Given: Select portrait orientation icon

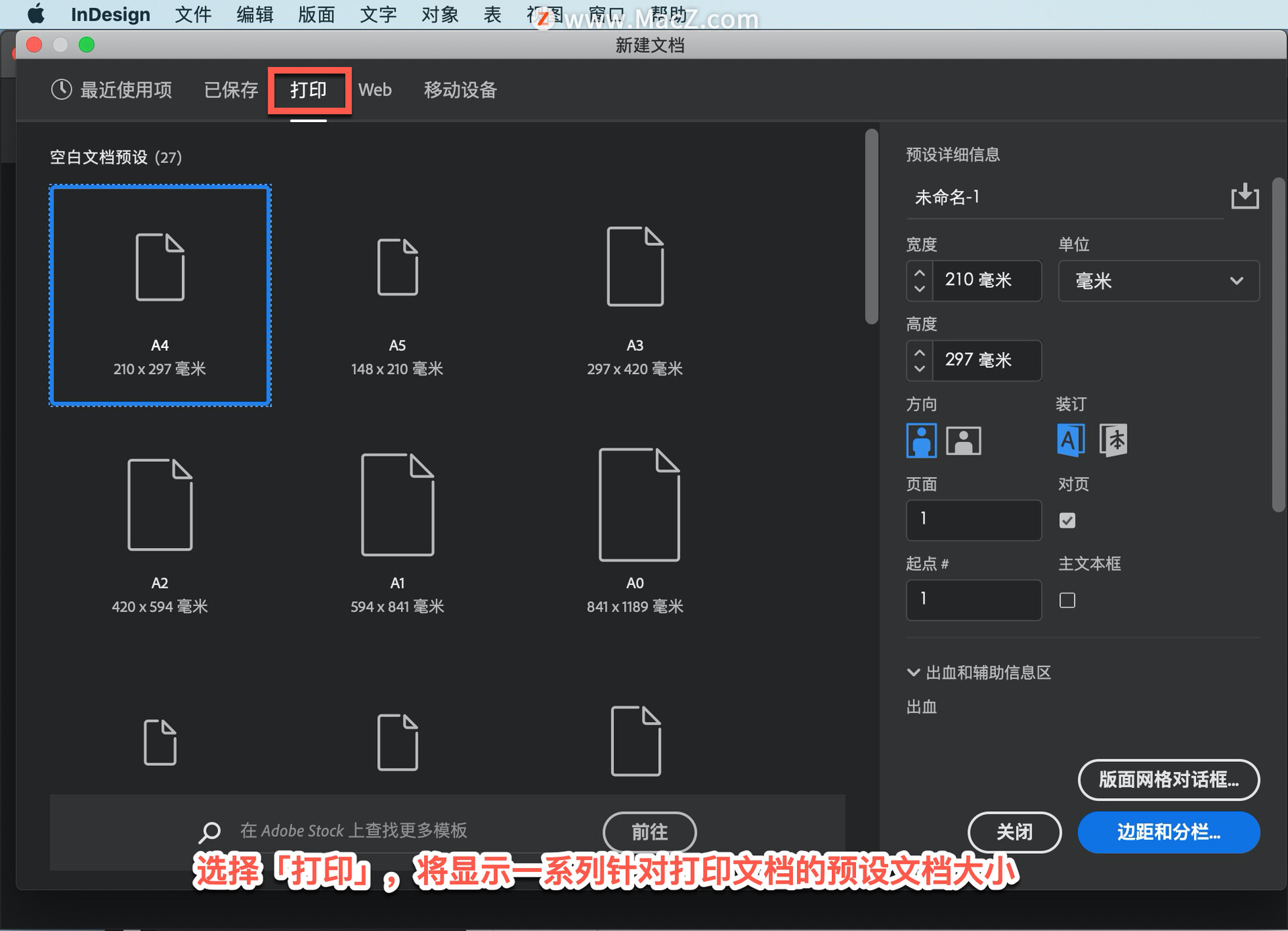Looking at the screenshot, I should tap(921, 441).
